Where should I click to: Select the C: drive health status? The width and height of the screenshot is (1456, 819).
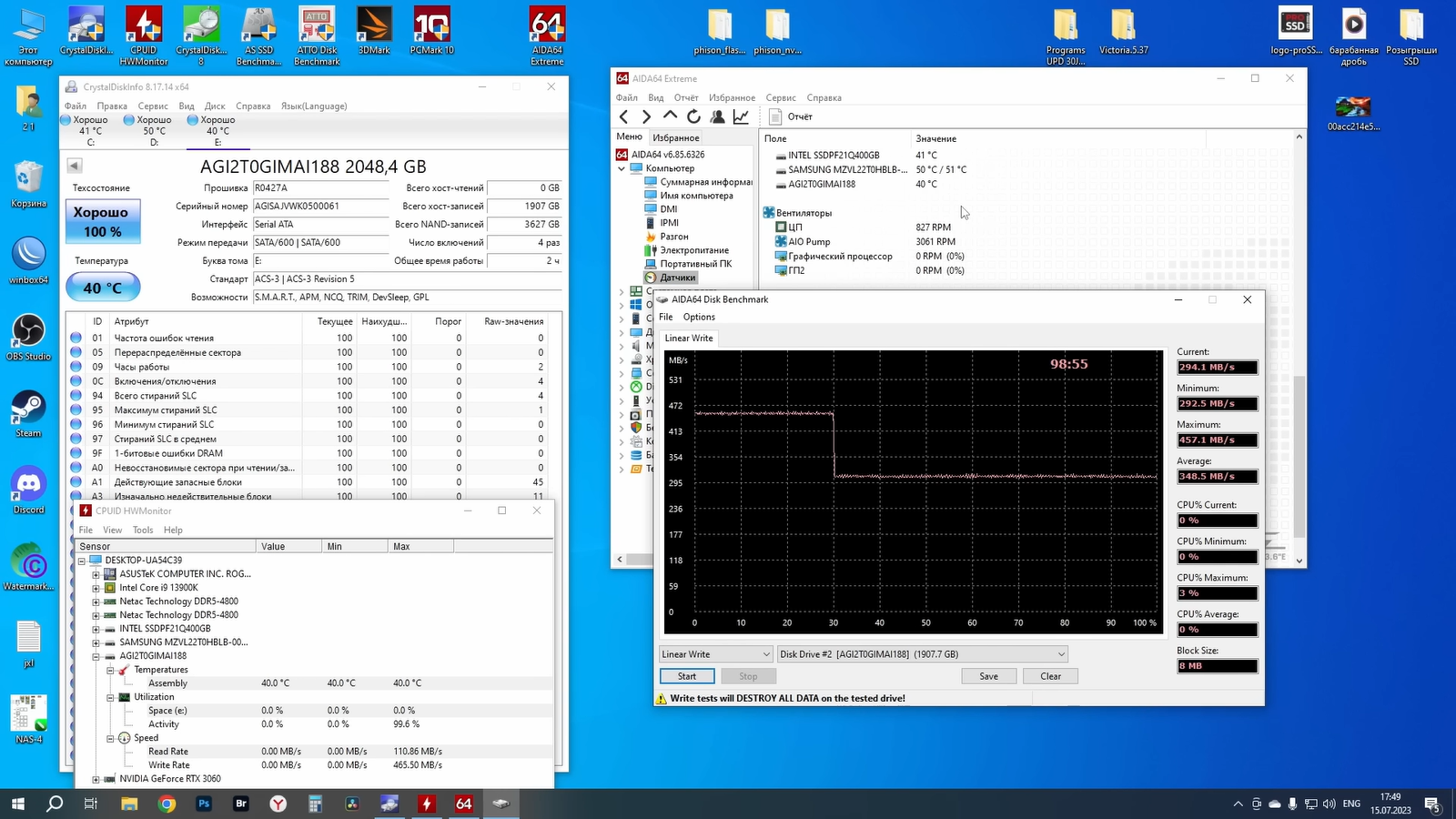[x=86, y=130]
